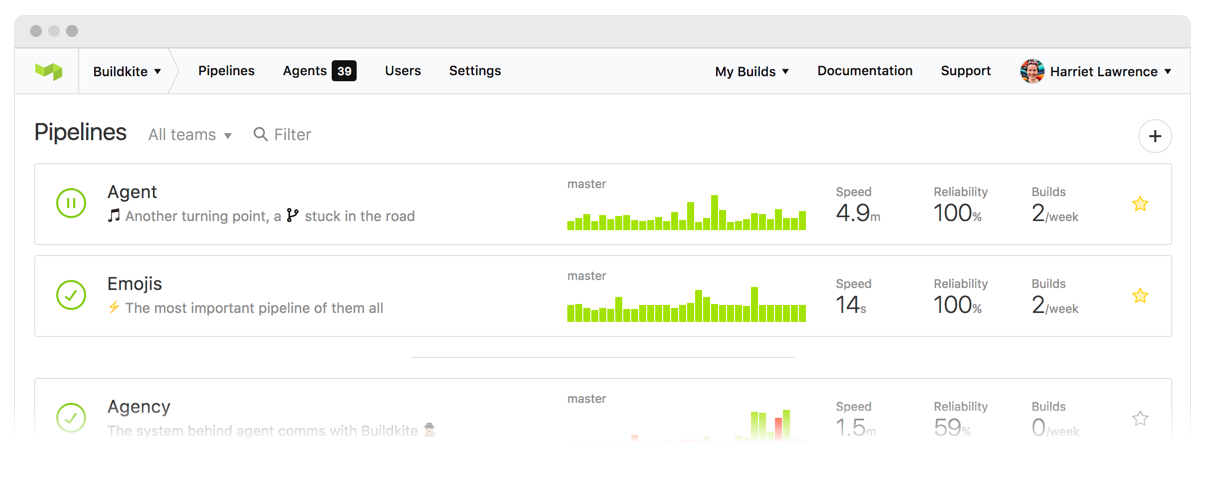This screenshot has height=494, width=1205.
Task: Click the Agent reliability value 100%
Action: point(958,213)
